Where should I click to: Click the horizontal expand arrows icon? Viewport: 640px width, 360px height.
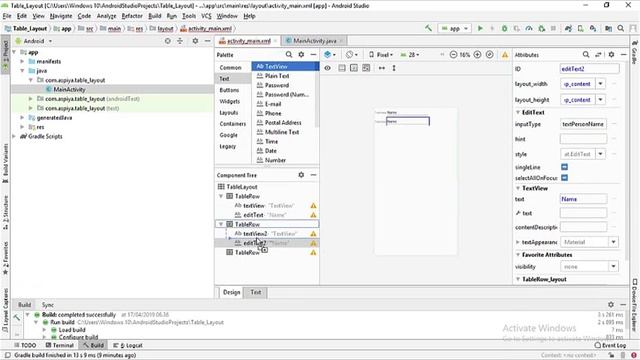coord(382,68)
